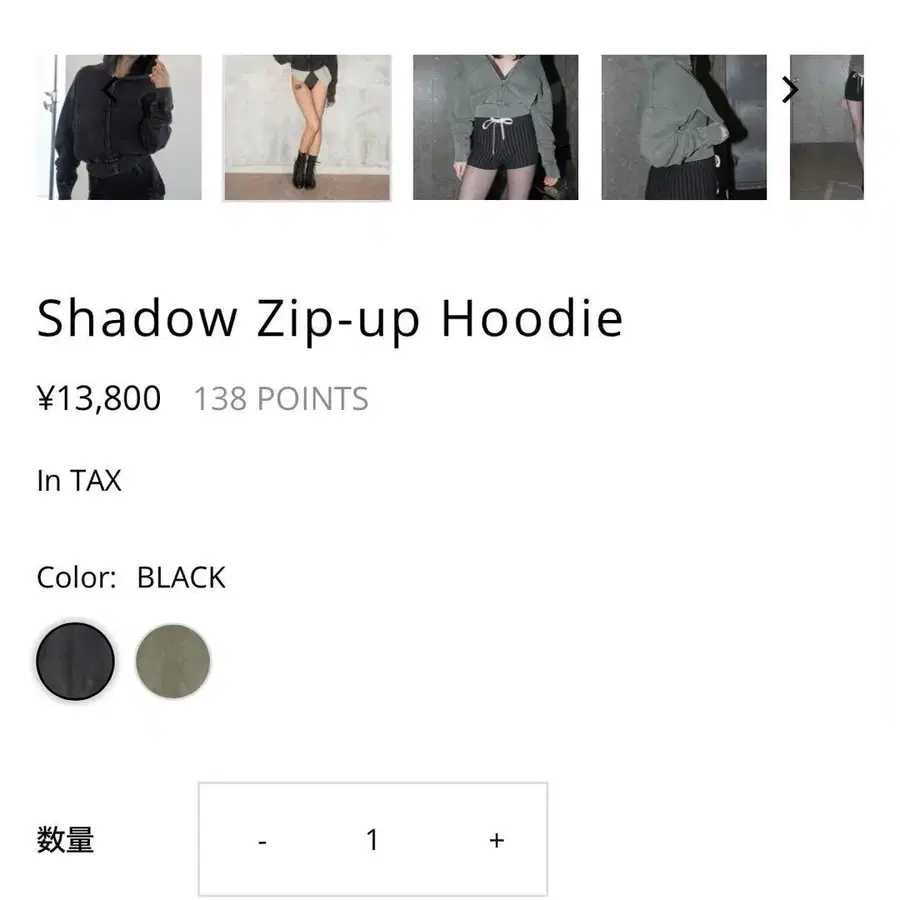Select the BLACK color swatch
The width and height of the screenshot is (900, 900).
(x=75, y=661)
